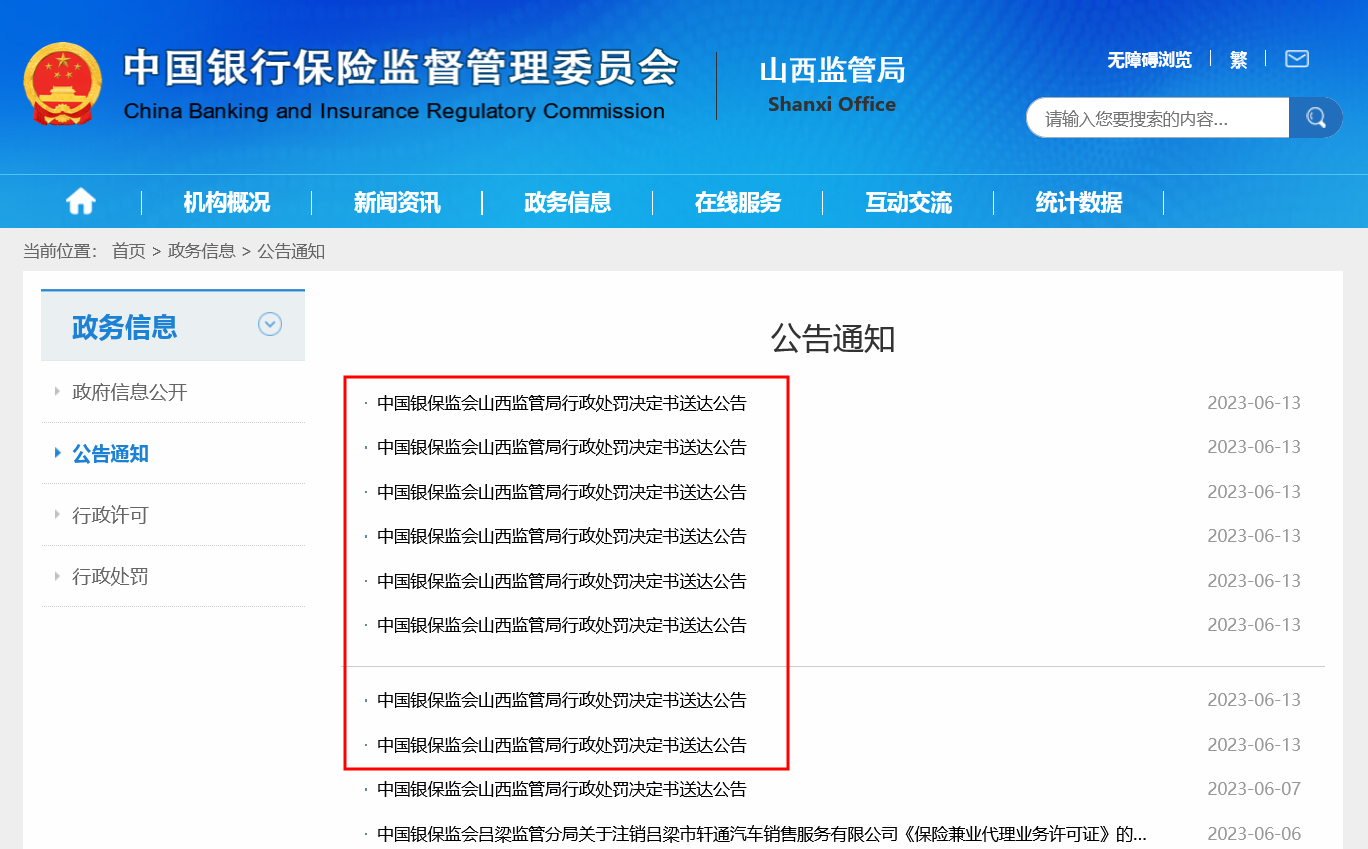Select 行政许可 in the sidebar

click(x=110, y=515)
